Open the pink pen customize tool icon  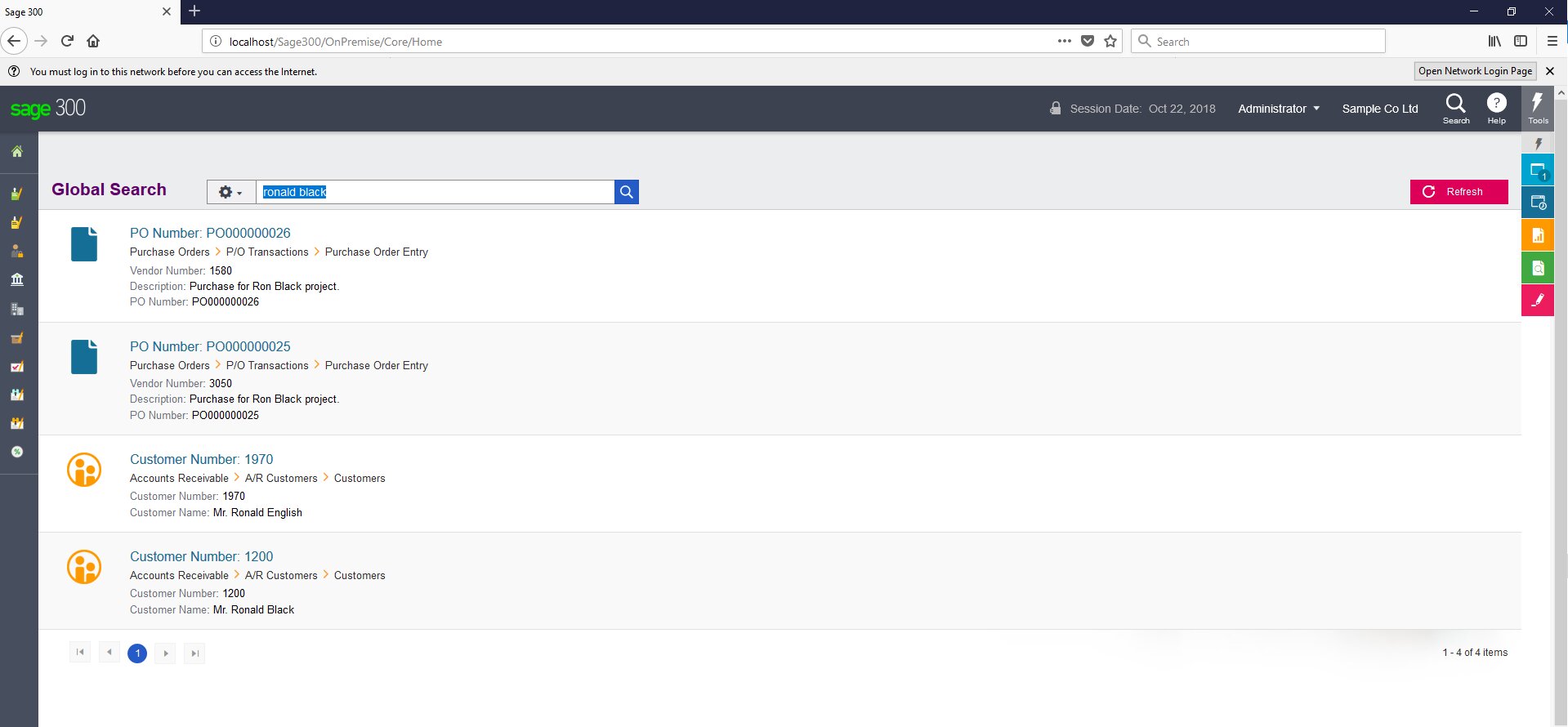pos(1537,301)
